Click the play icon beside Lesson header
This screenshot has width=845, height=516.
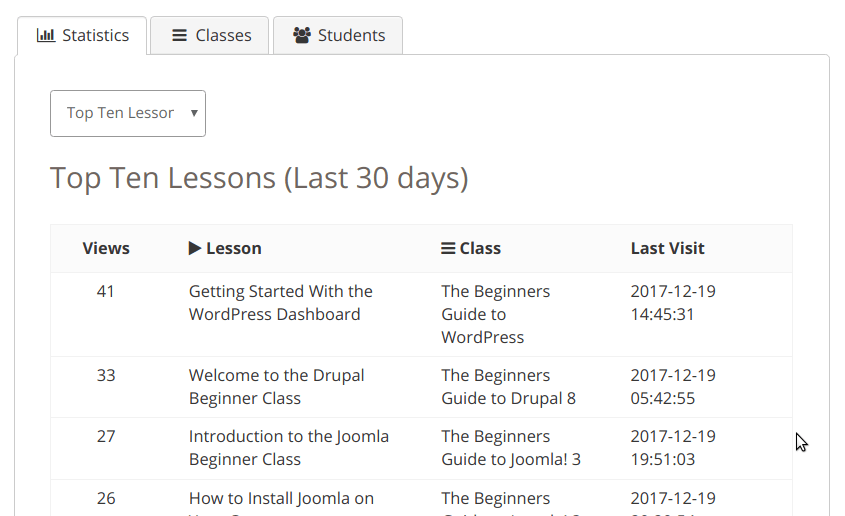tap(195, 248)
